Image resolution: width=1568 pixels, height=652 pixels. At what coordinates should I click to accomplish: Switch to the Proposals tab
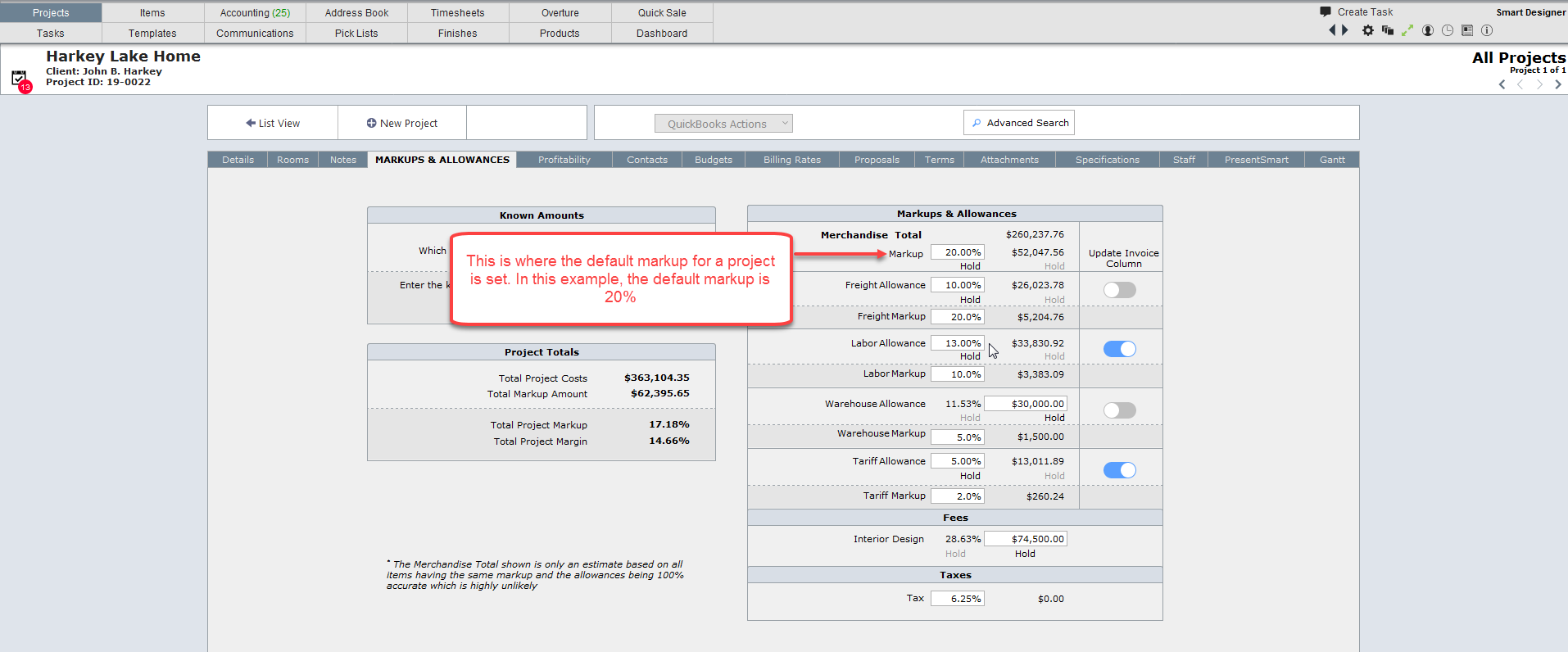877,160
